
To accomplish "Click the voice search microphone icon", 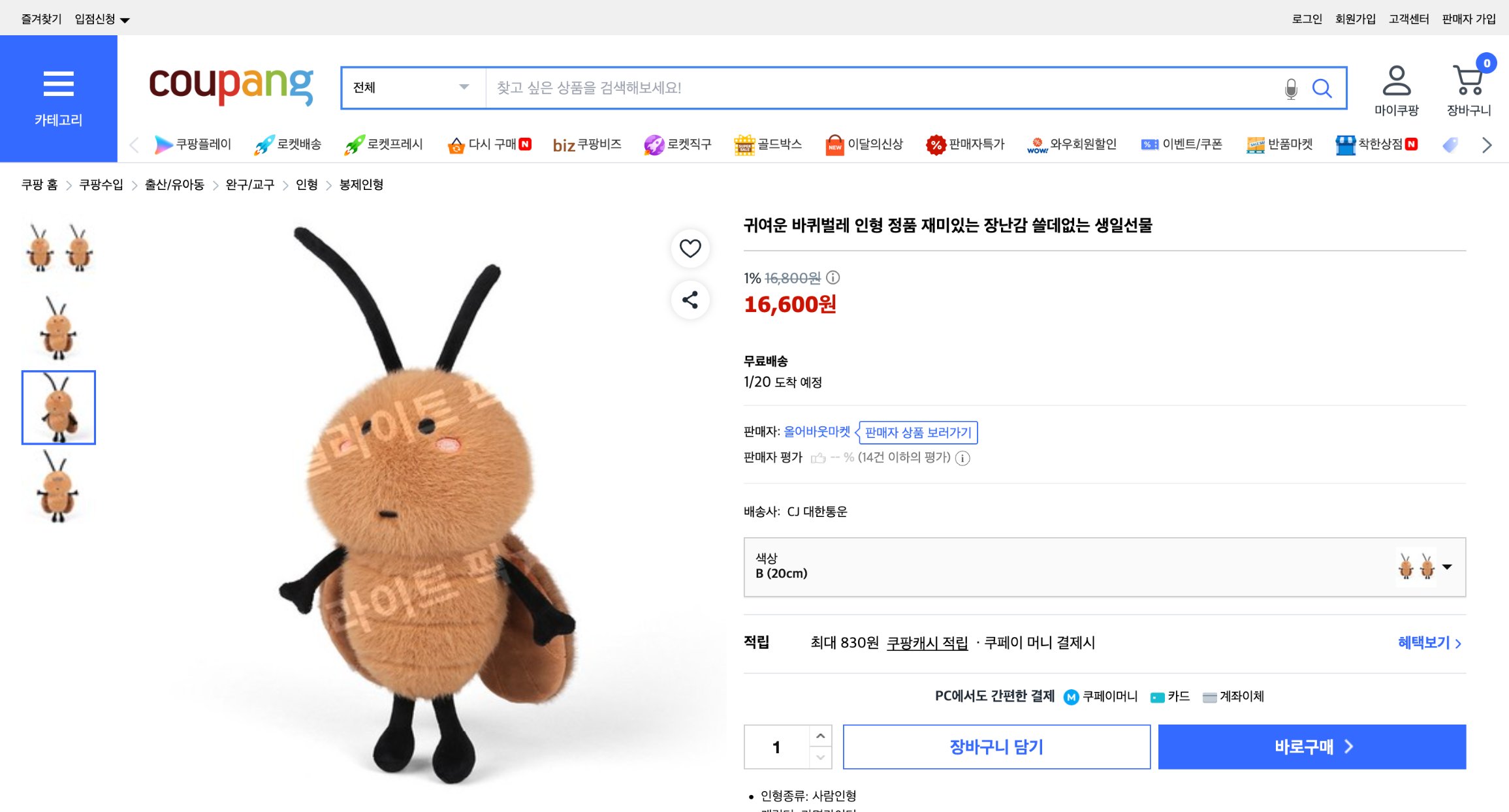I will point(1290,87).
